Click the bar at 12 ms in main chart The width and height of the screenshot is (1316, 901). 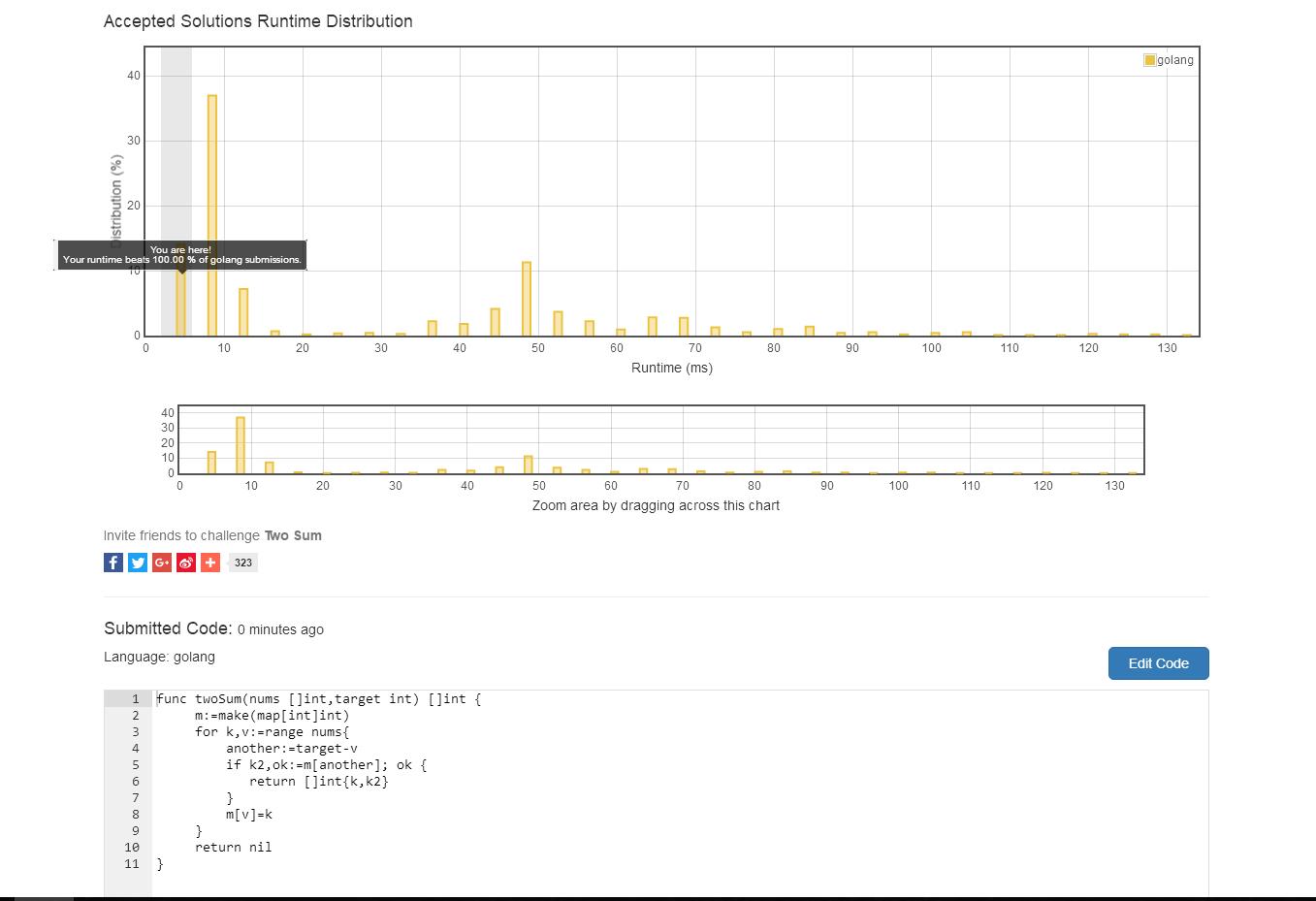(x=243, y=312)
